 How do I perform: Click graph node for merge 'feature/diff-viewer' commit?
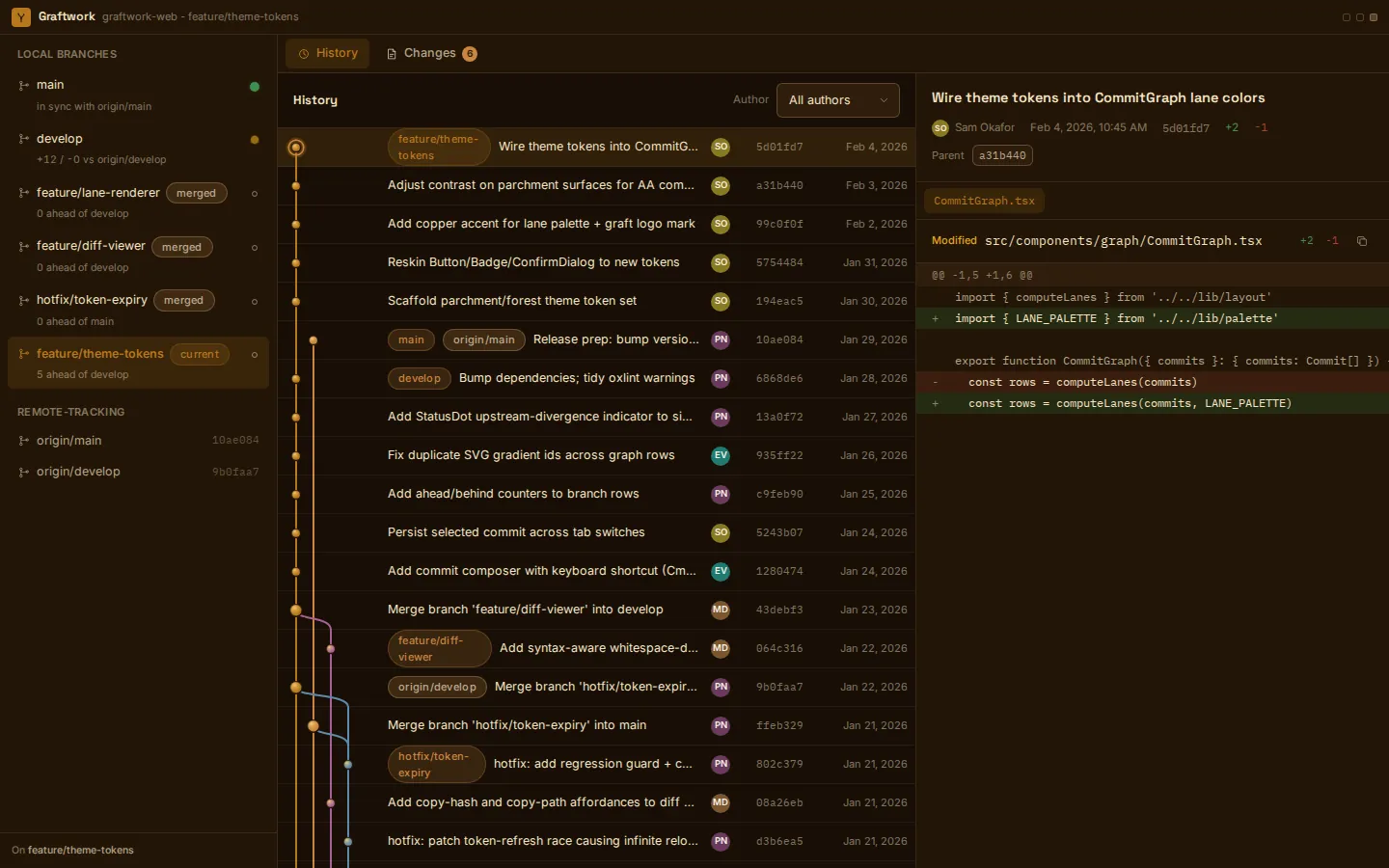coord(296,610)
